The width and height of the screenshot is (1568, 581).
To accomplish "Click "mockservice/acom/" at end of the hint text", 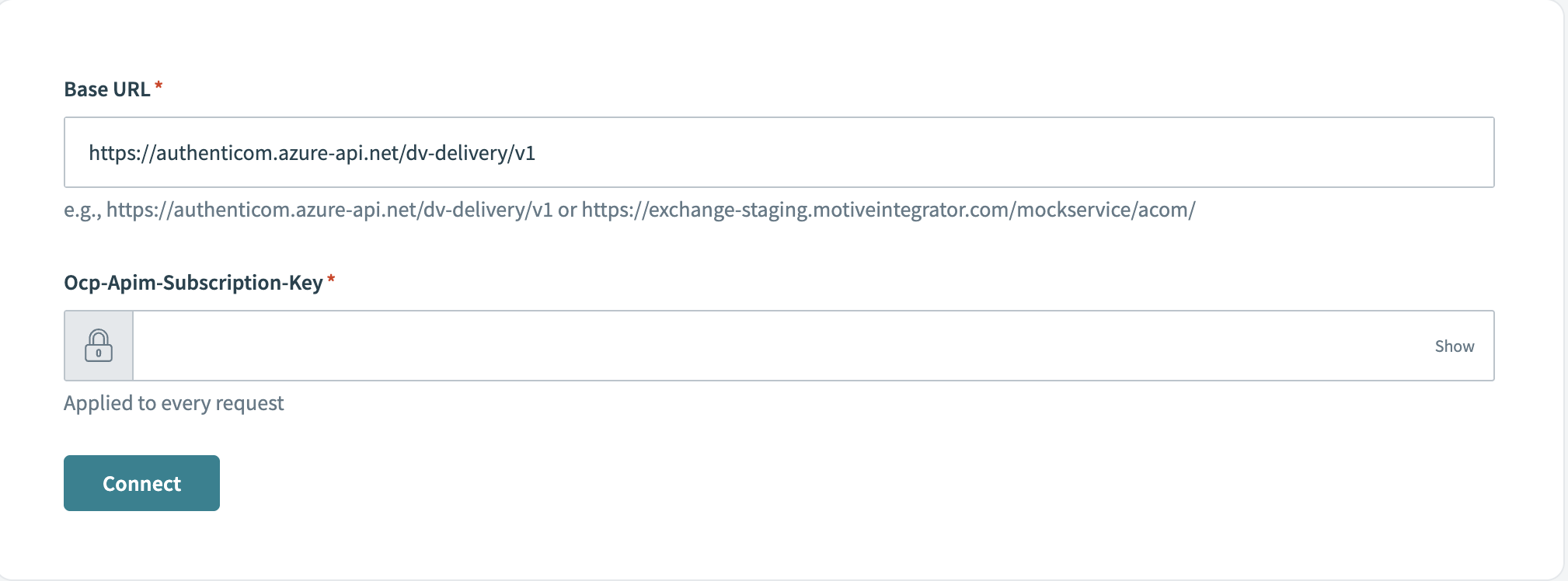I will pyautogui.click(x=1106, y=210).
